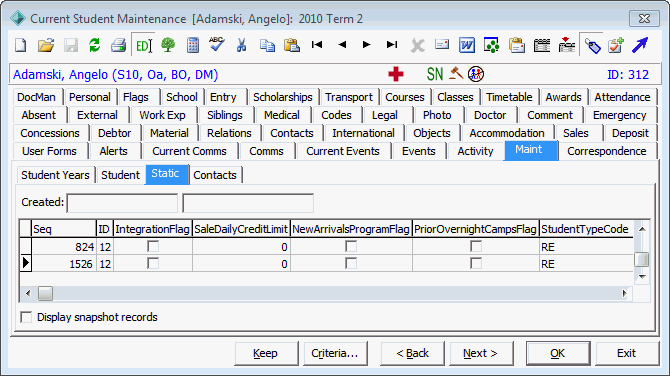Click the vertical scrollbar thumb of the grid
This screenshot has height=376, width=670.
coord(642,259)
